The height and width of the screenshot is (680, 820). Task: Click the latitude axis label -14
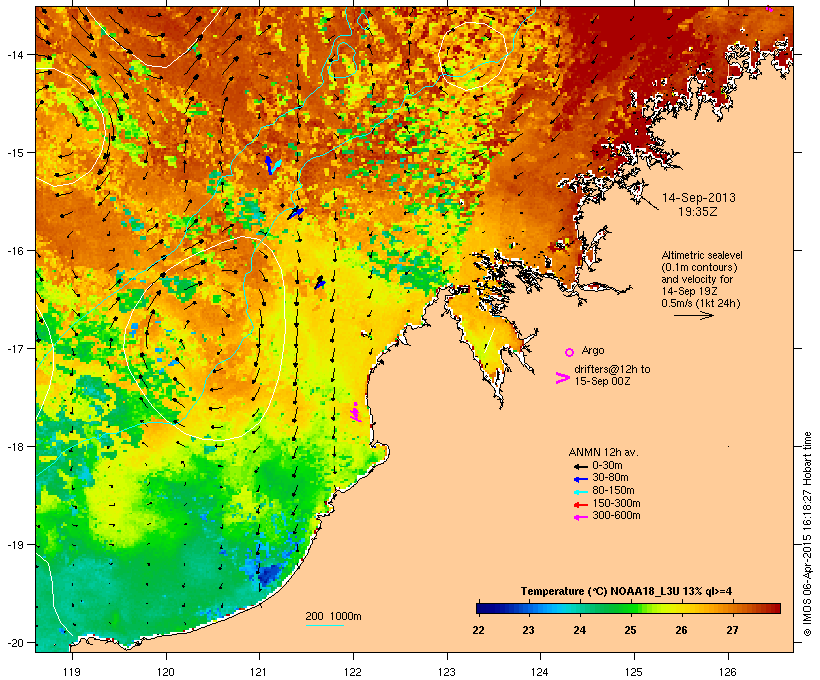click(x=14, y=54)
